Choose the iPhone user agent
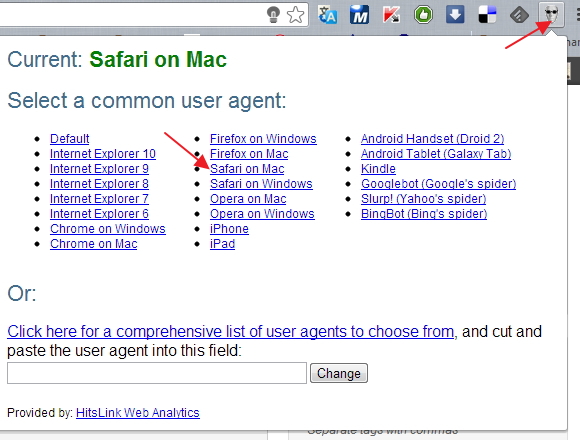Viewport: 580px width, 440px height. [229, 229]
